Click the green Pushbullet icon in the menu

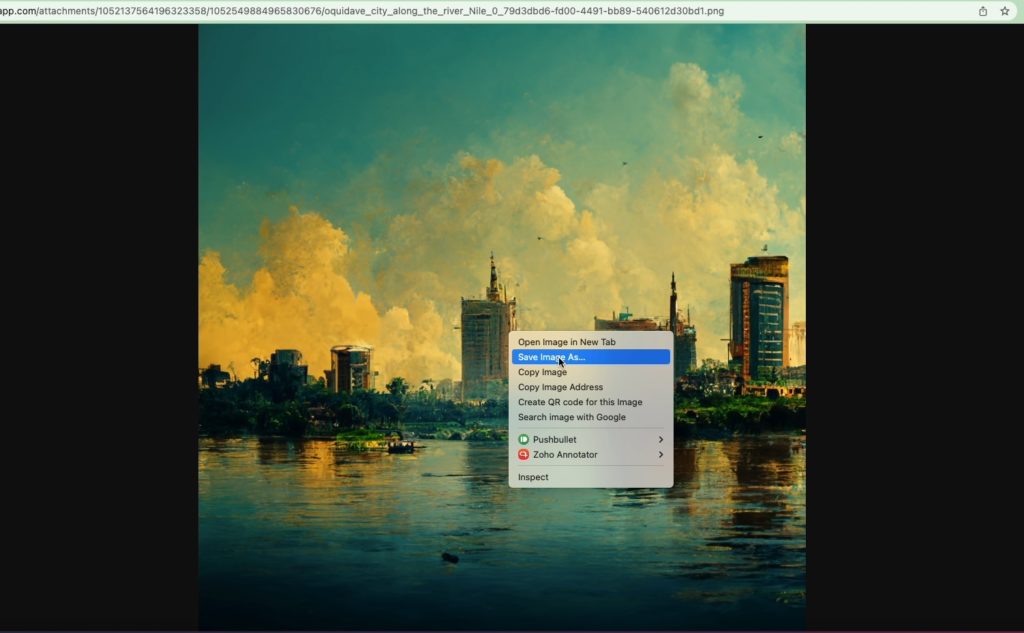click(x=523, y=440)
